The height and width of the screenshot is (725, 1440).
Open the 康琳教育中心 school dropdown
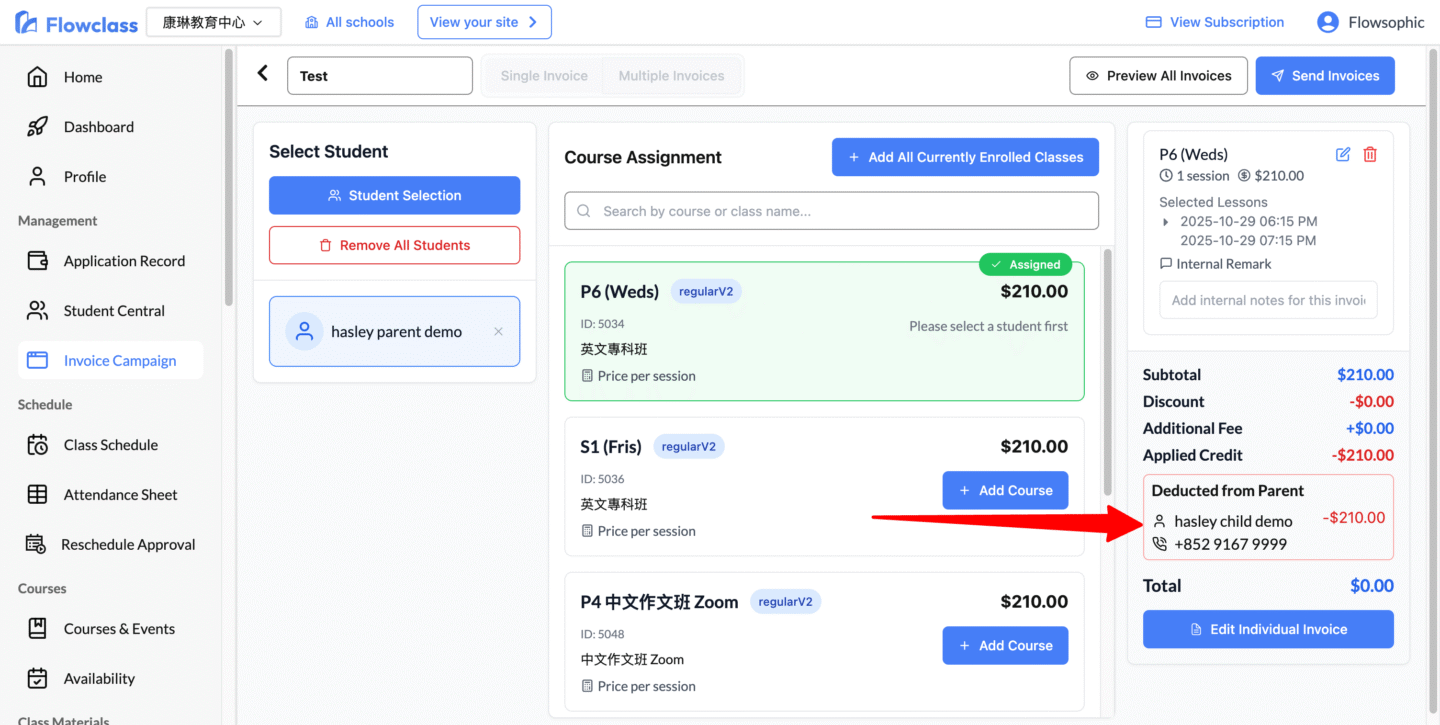click(x=213, y=22)
